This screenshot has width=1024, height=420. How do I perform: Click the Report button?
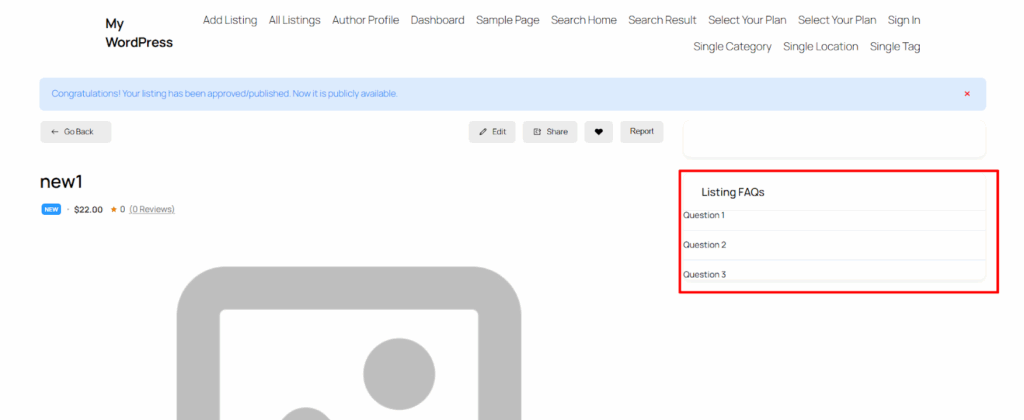(641, 132)
